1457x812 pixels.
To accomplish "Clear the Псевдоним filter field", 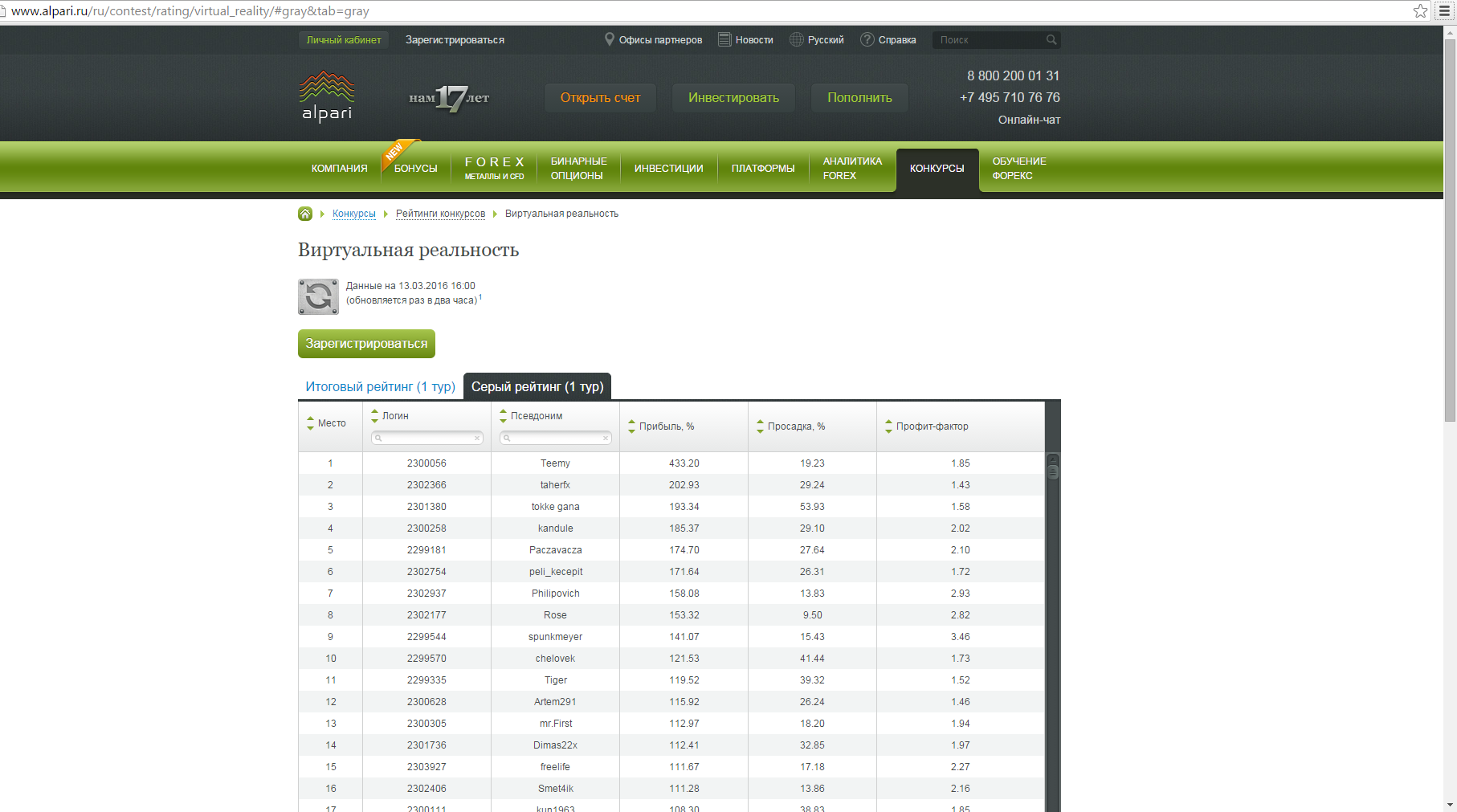I will point(606,438).
